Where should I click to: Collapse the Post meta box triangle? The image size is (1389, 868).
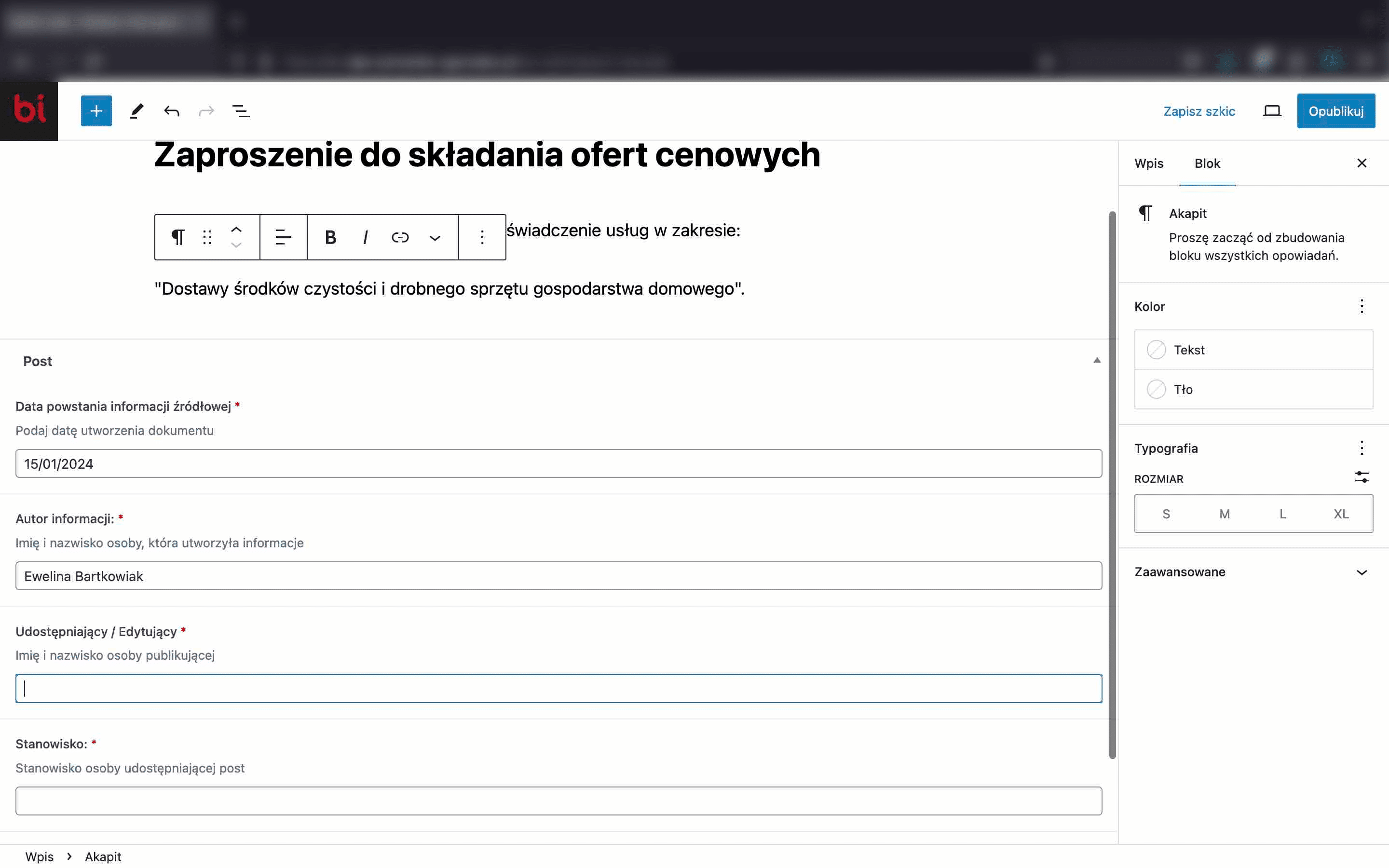pyautogui.click(x=1097, y=361)
